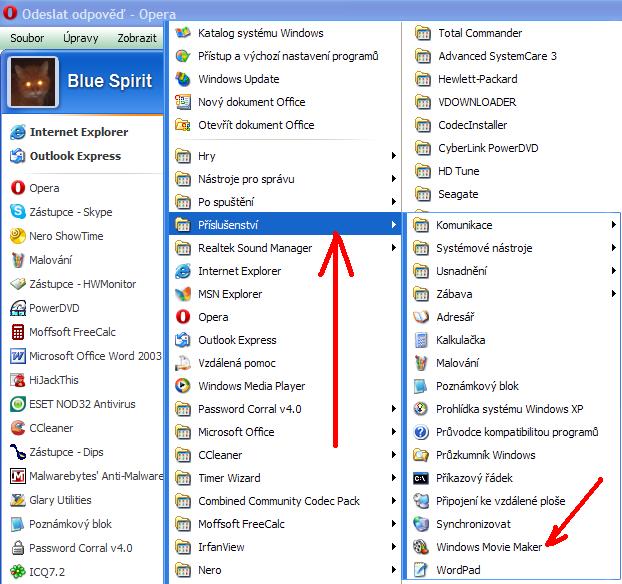Click the Microsoft Office Word 2003 icon
Viewport: 622px width, 584px height.
18,356
